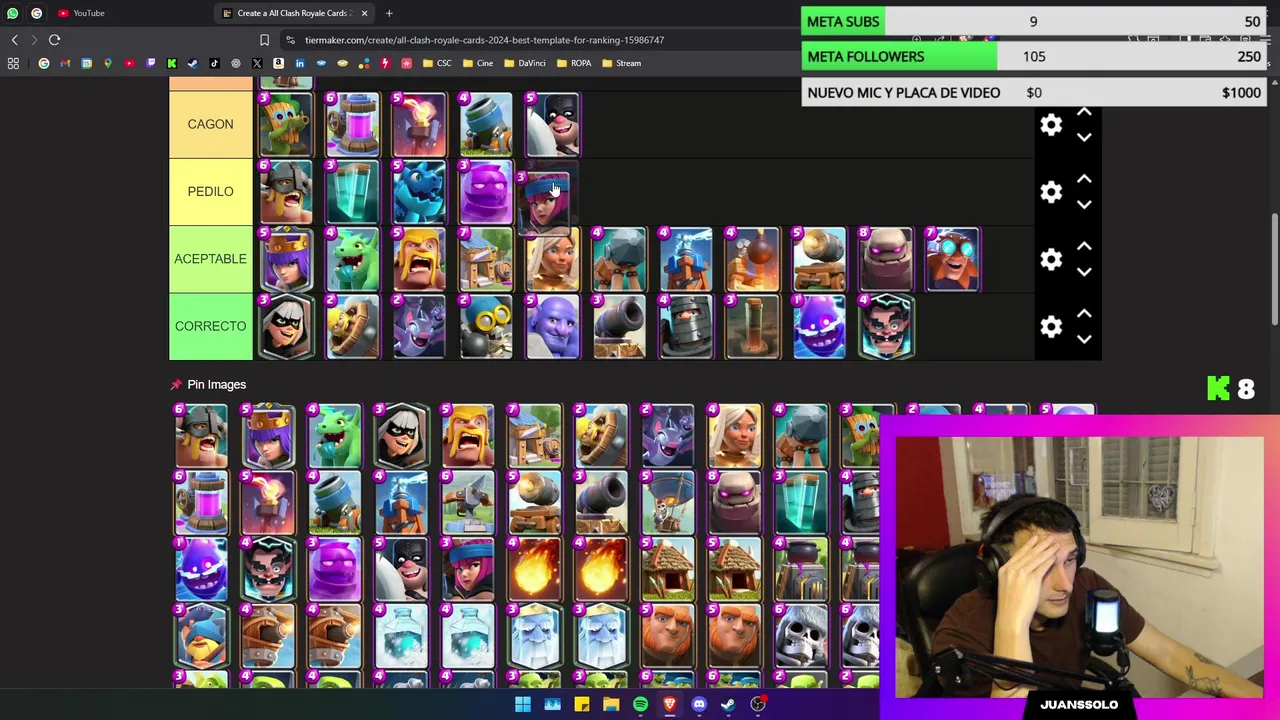This screenshot has width=1280, height=720.
Task: Open settings gear for CORRECTO tier row
Action: pos(1051,326)
